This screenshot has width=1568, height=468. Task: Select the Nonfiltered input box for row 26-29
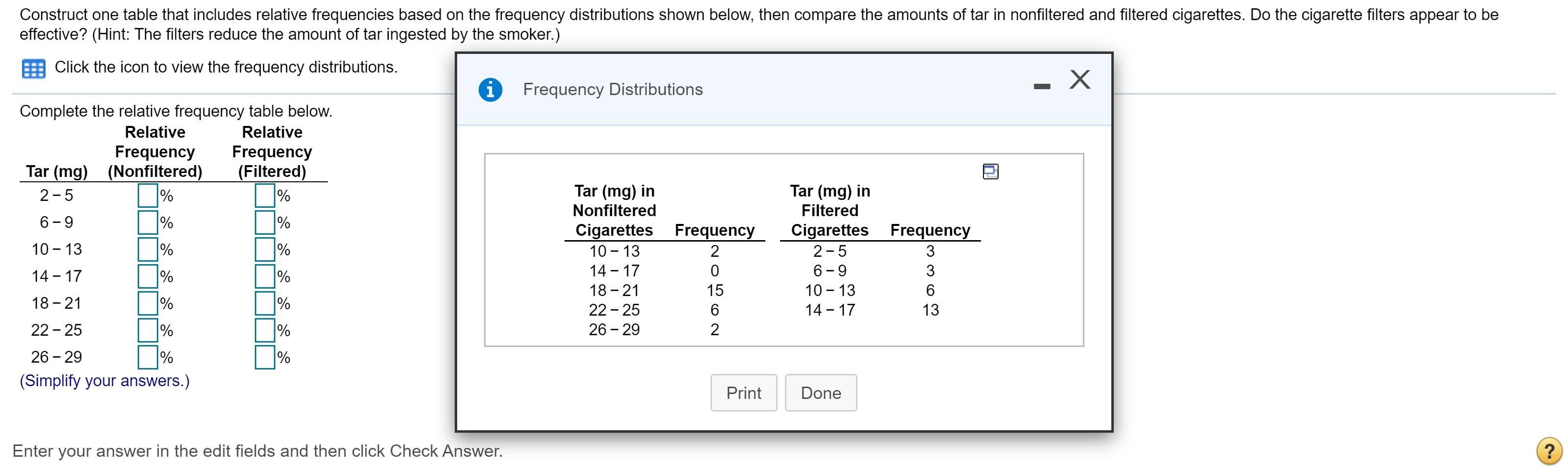pos(148,357)
